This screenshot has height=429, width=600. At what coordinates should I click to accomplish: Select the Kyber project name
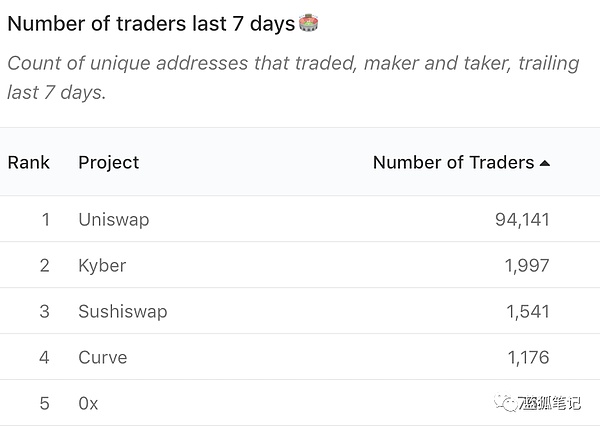click(102, 265)
